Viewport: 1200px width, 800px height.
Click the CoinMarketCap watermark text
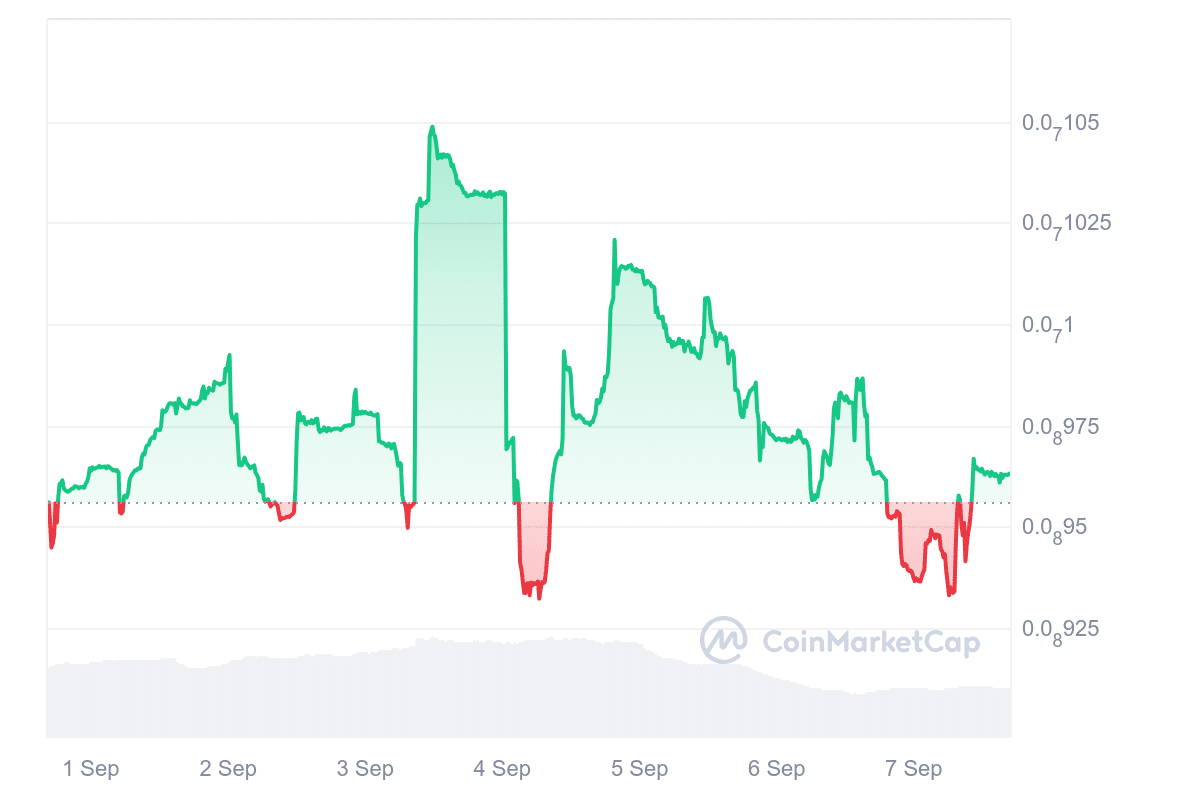point(870,642)
